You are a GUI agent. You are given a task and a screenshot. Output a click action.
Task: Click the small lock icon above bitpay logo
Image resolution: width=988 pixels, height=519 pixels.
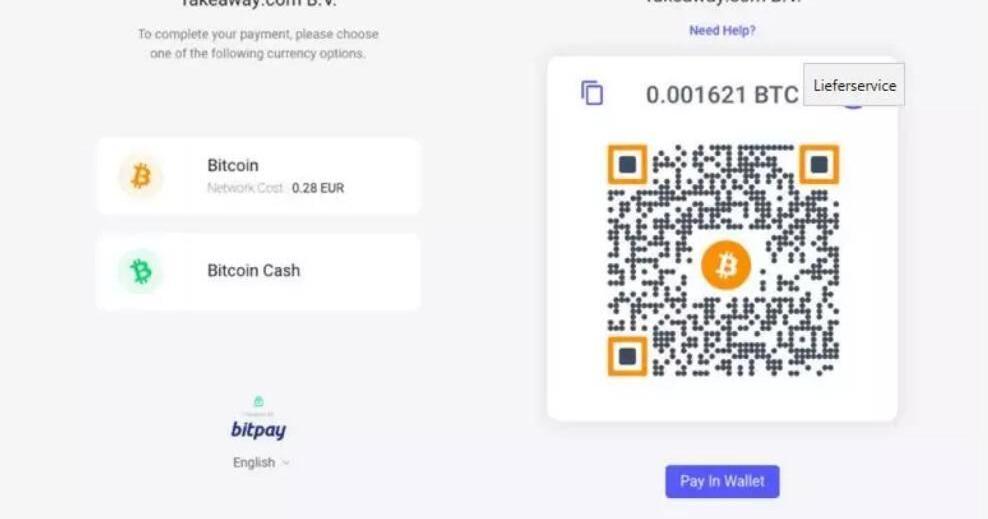point(258,401)
